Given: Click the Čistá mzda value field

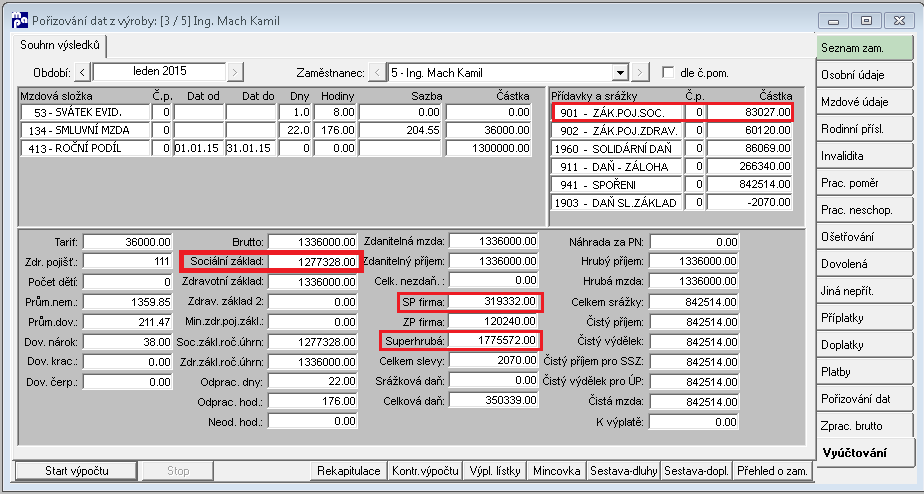Looking at the screenshot, I should tap(694, 402).
